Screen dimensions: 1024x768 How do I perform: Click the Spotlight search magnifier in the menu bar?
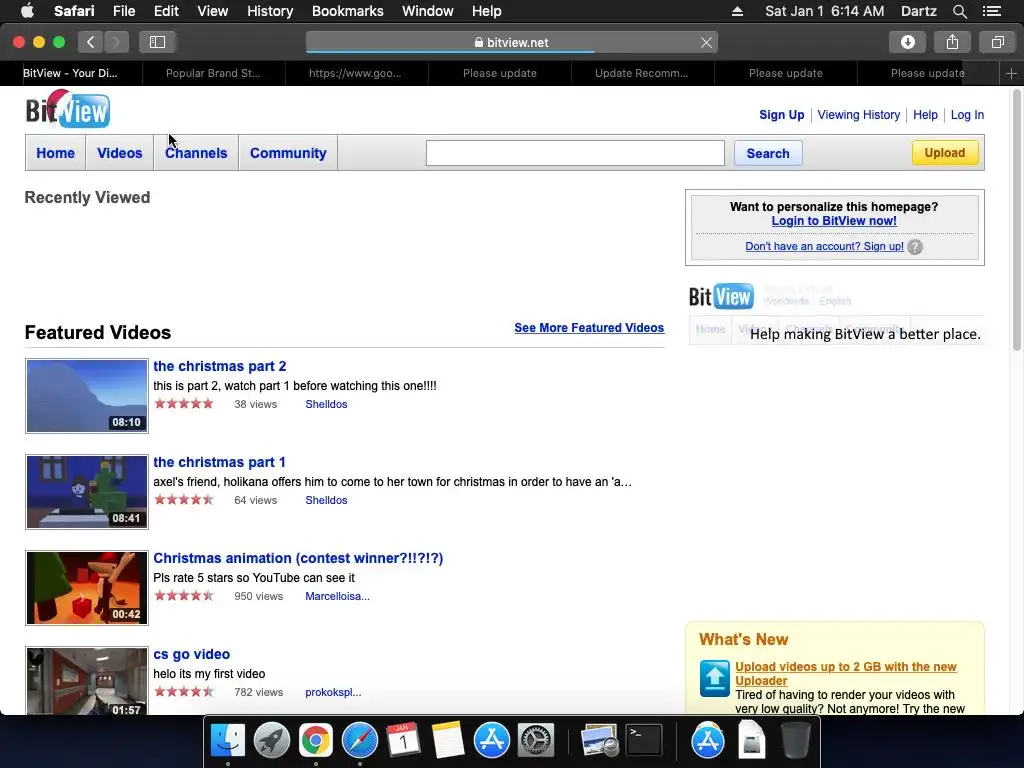(x=959, y=11)
